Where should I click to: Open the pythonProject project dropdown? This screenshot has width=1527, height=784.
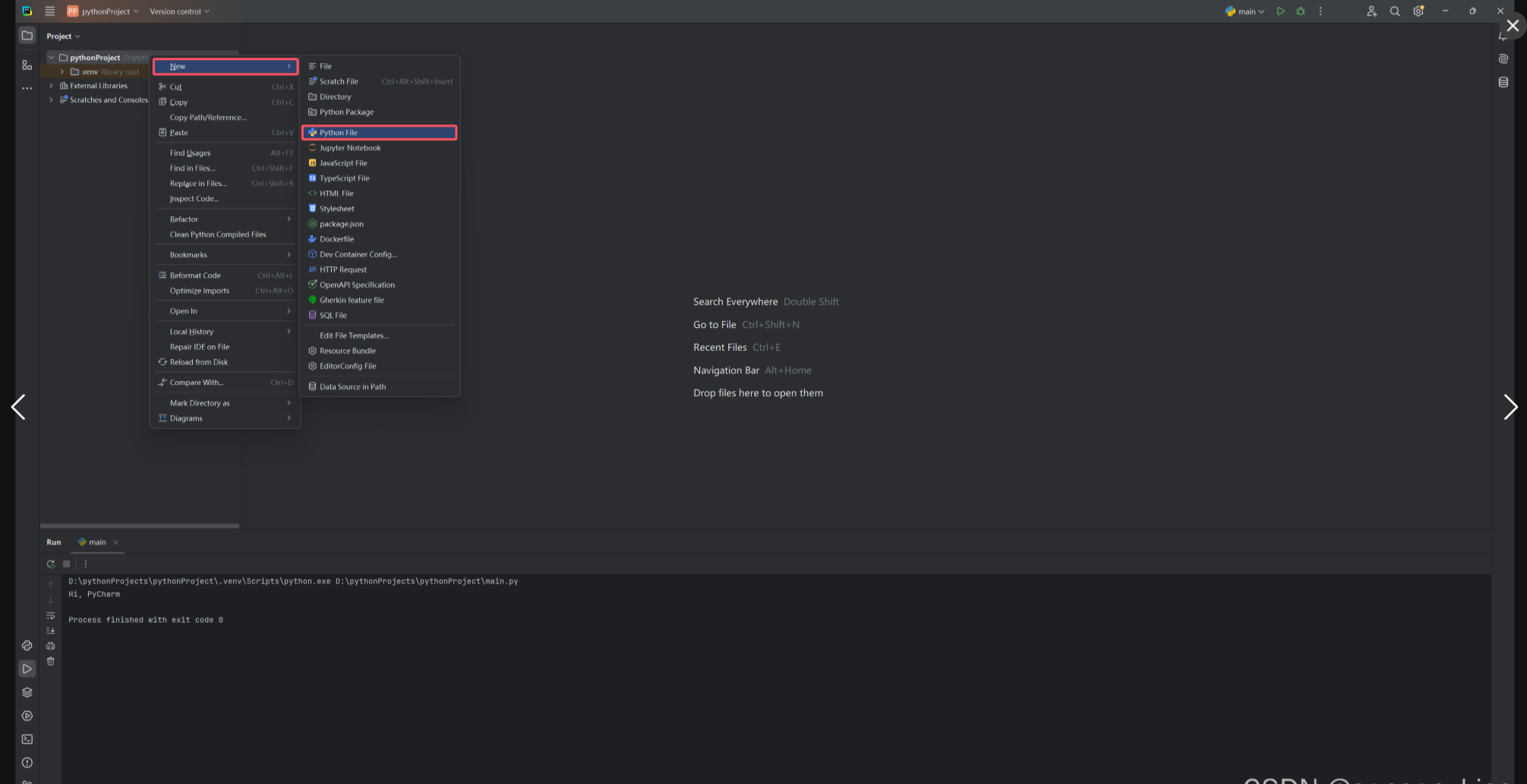[103, 11]
